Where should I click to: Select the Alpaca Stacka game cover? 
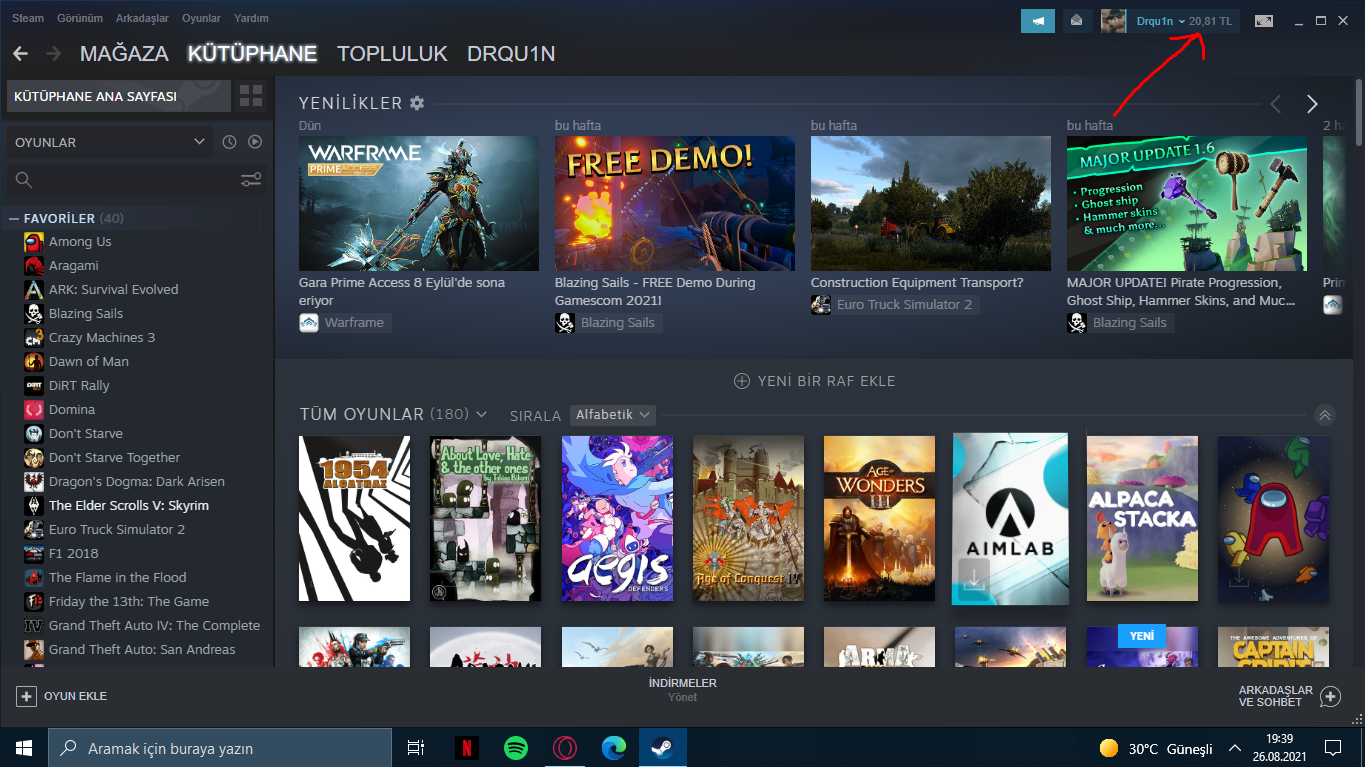point(1142,518)
